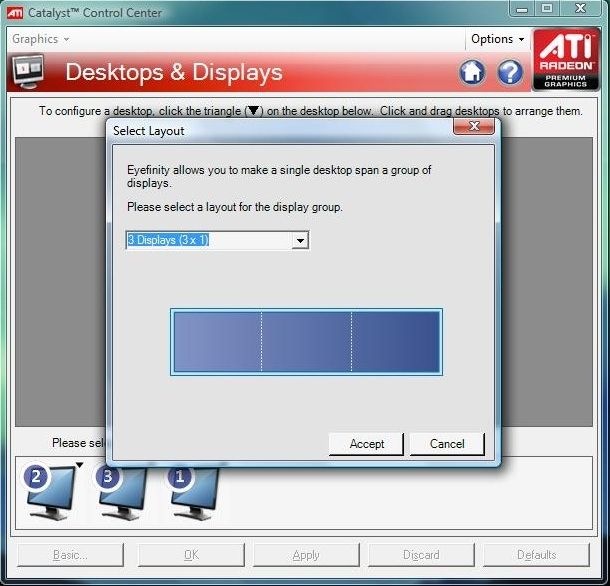This screenshot has width=610, height=586.
Task: Click the Desktops & Displays monitor icon
Action: pos(28,72)
